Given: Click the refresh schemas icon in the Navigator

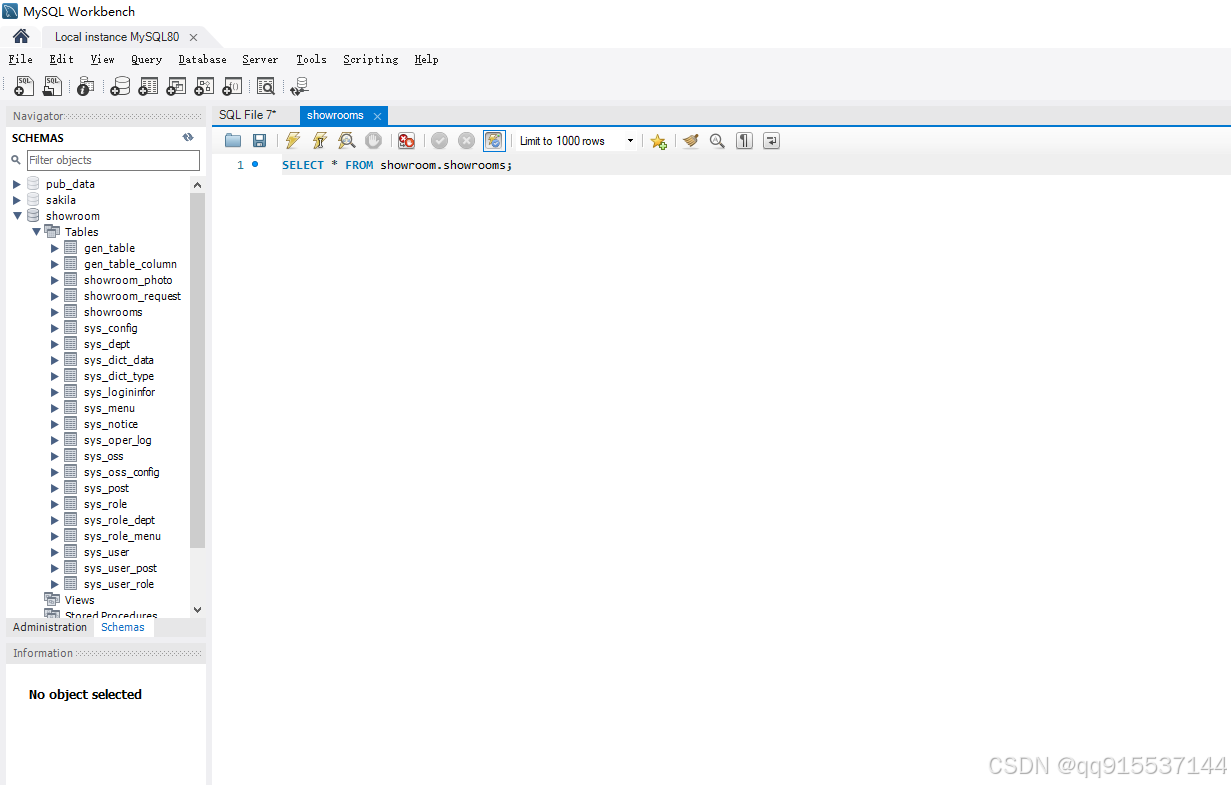Looking at the screenshot, I should pyautogui.click(x=188, y=137).
